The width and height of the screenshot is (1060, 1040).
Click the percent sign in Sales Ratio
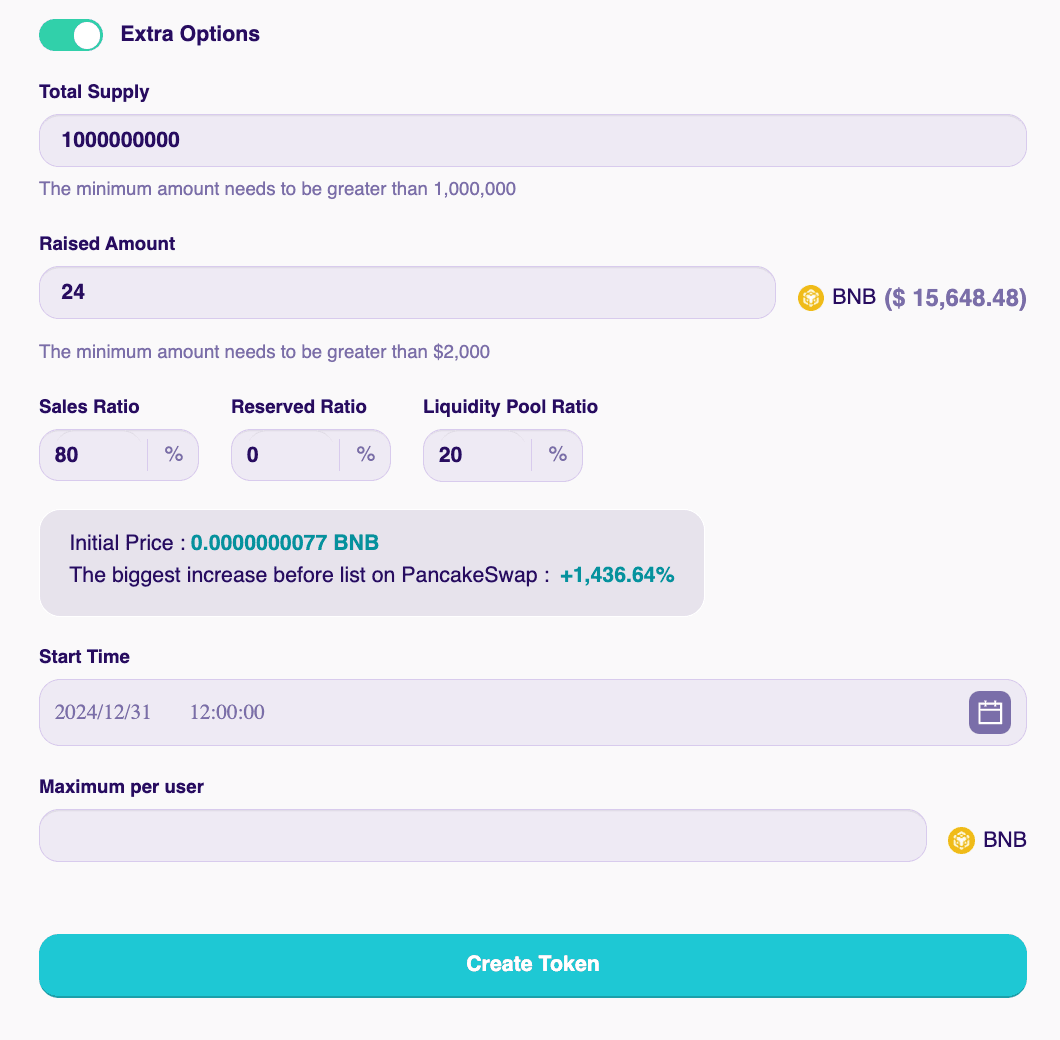[174, 455]
